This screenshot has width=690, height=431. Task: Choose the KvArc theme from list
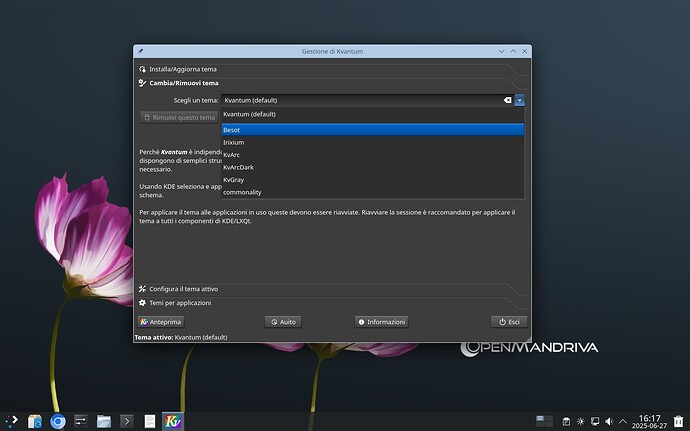[x=372, y=155]
